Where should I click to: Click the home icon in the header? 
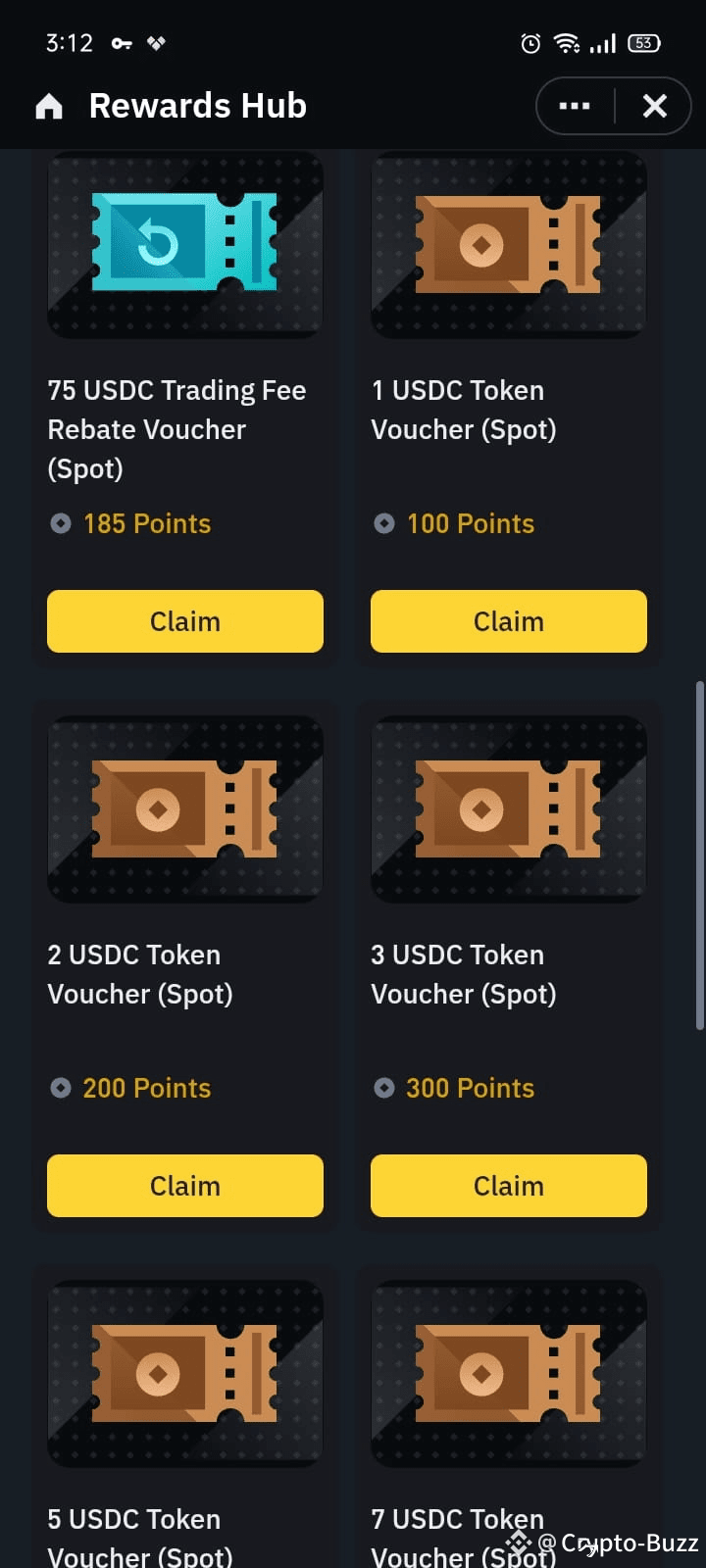click(x=47, y=106)
